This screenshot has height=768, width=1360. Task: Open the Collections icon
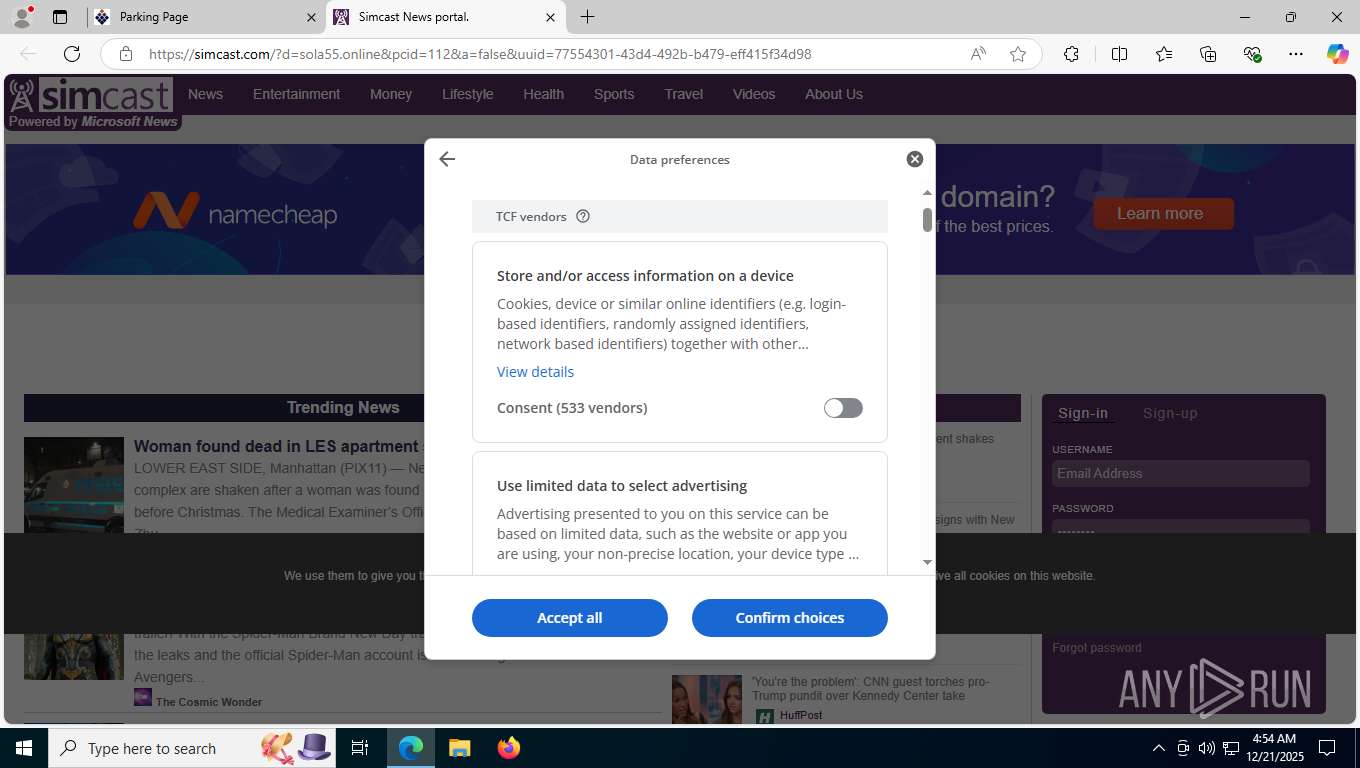[x=1208, y=54]
